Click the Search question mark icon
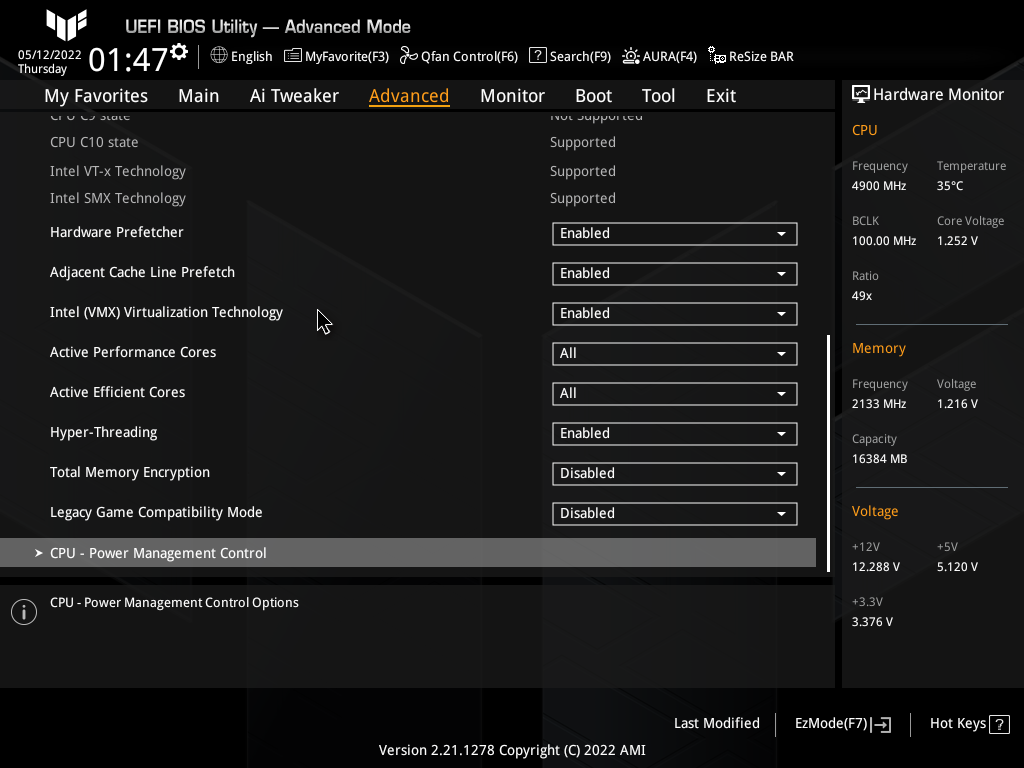1024x768 pixels. [x=537, y=56]
